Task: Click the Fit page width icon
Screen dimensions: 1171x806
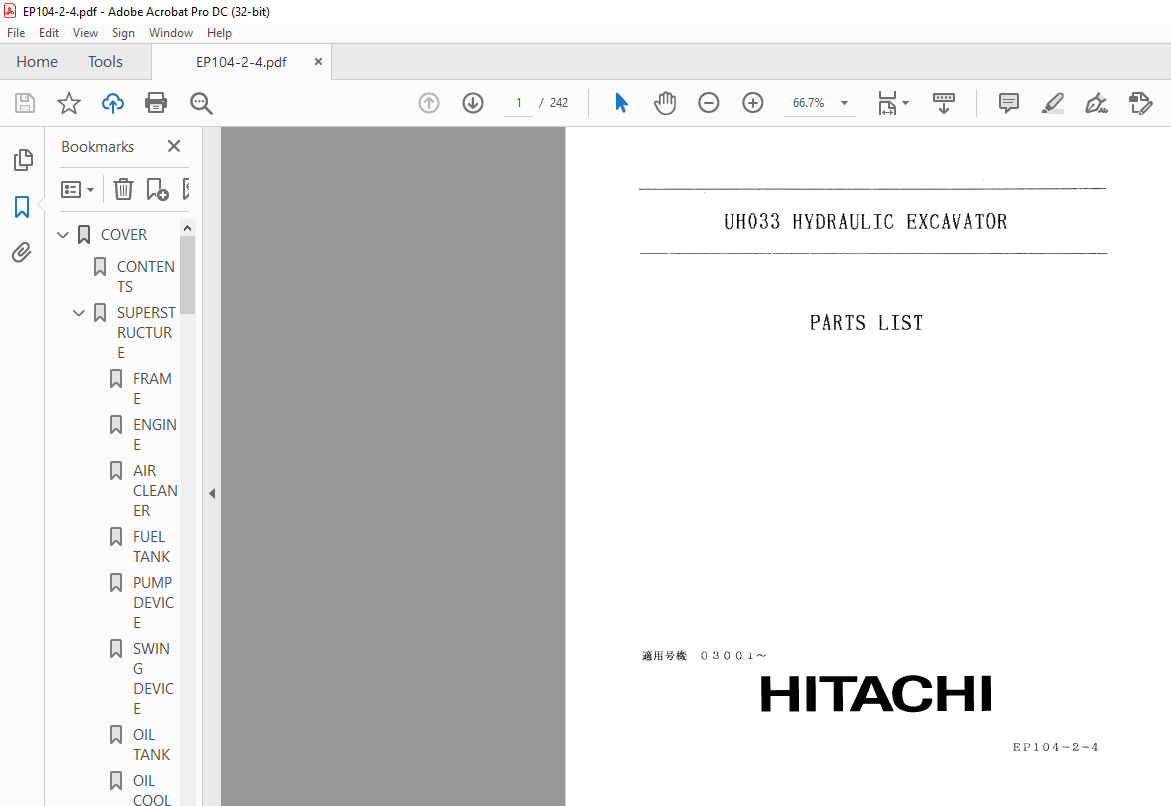Action: click(886, 103)
